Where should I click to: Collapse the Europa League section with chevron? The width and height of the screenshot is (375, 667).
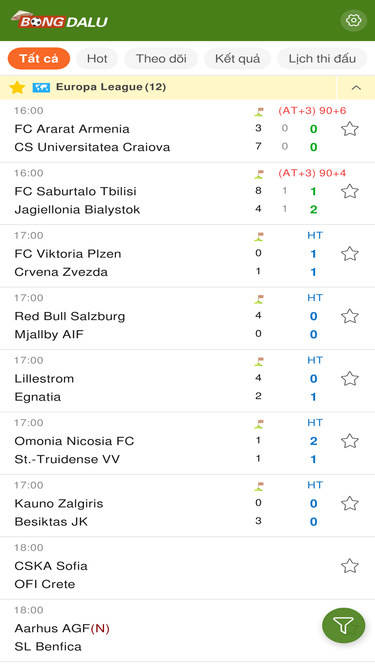tap(356, 88)
